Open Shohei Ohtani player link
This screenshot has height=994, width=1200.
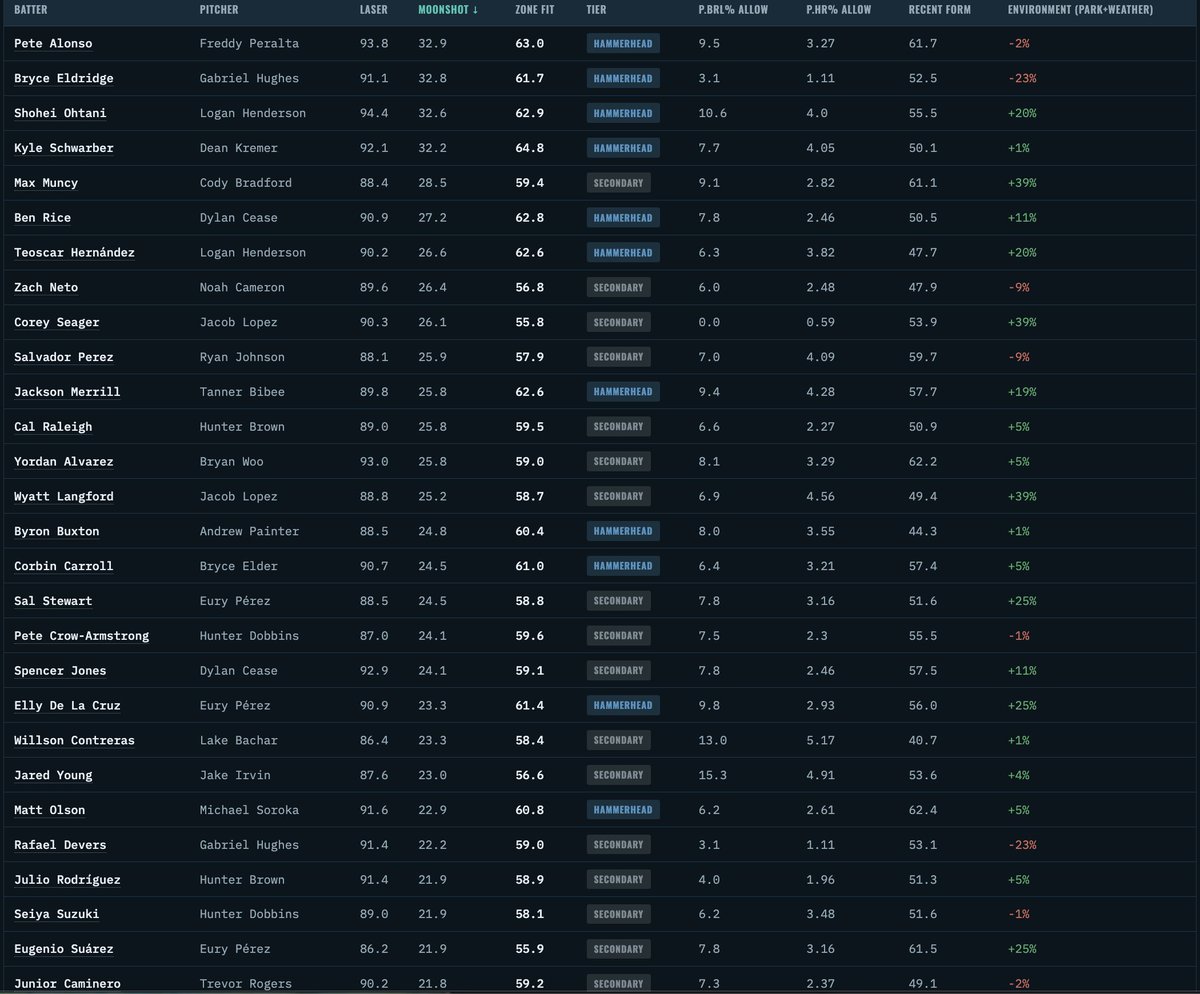(60, 114)
